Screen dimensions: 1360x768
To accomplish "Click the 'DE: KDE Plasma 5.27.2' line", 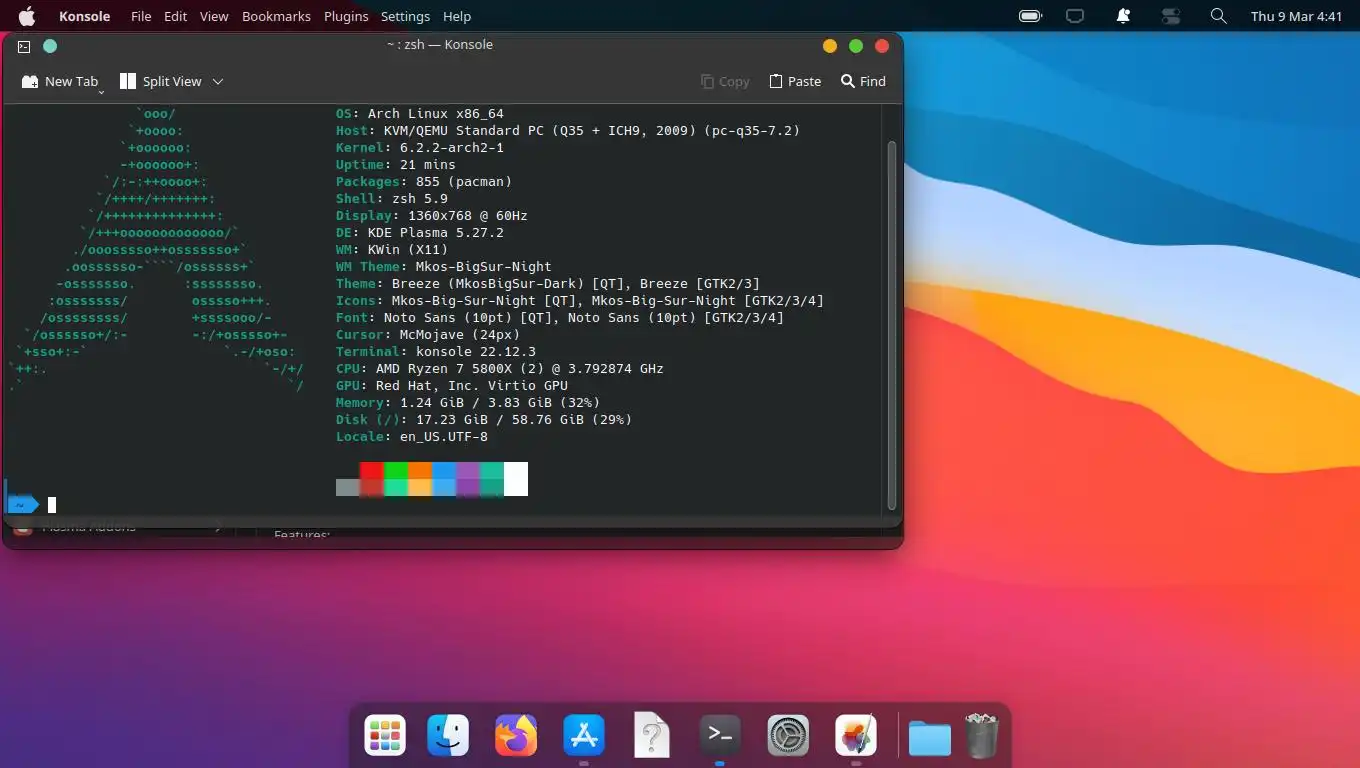I will tap(420, 233).
